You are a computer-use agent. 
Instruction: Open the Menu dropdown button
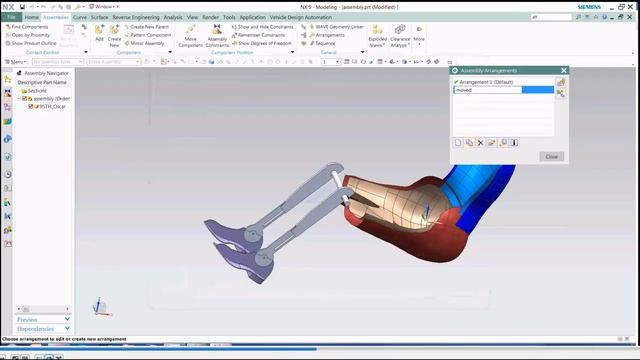point(16,62)
